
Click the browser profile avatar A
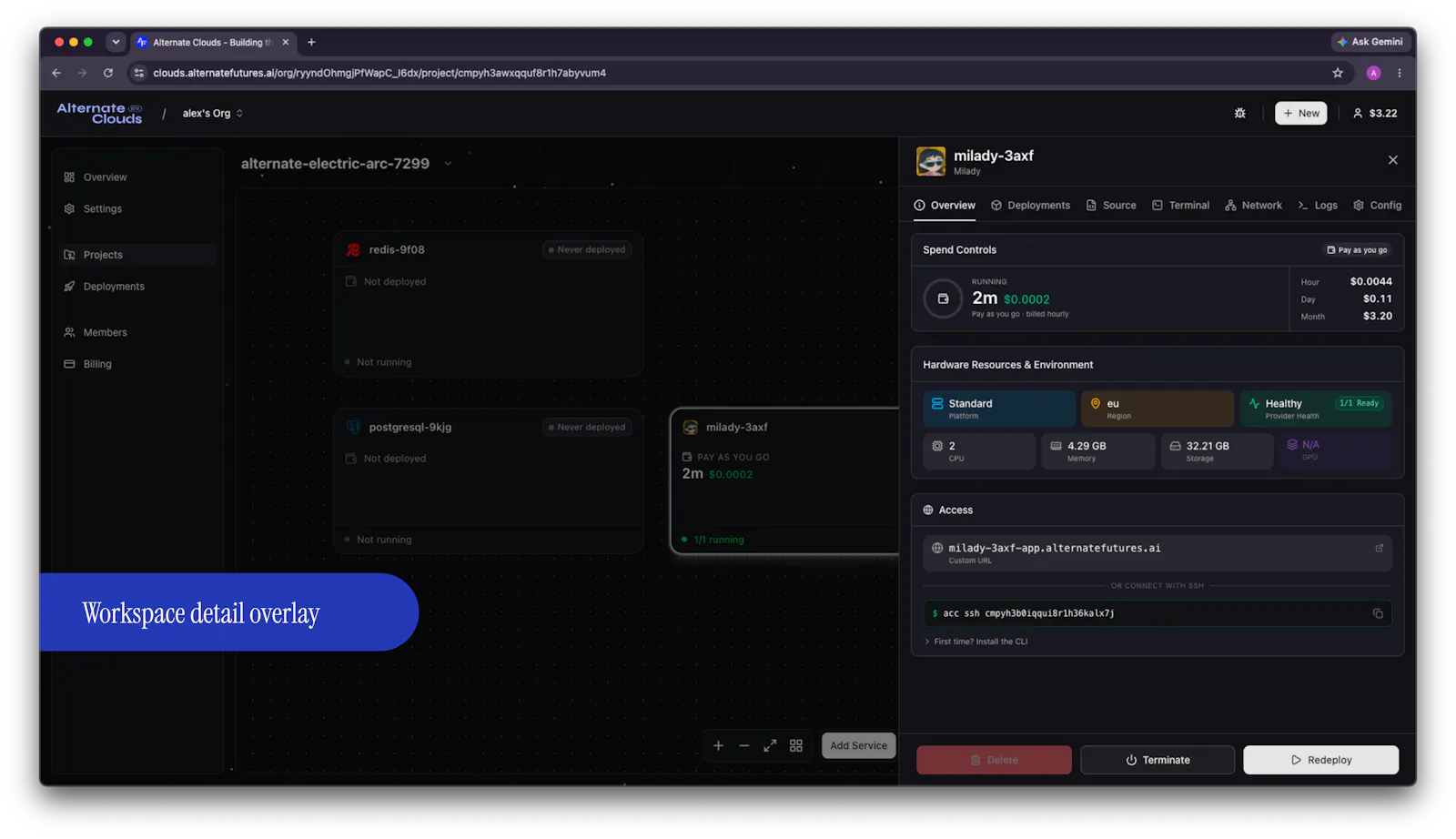click(x=1374, y=73)
